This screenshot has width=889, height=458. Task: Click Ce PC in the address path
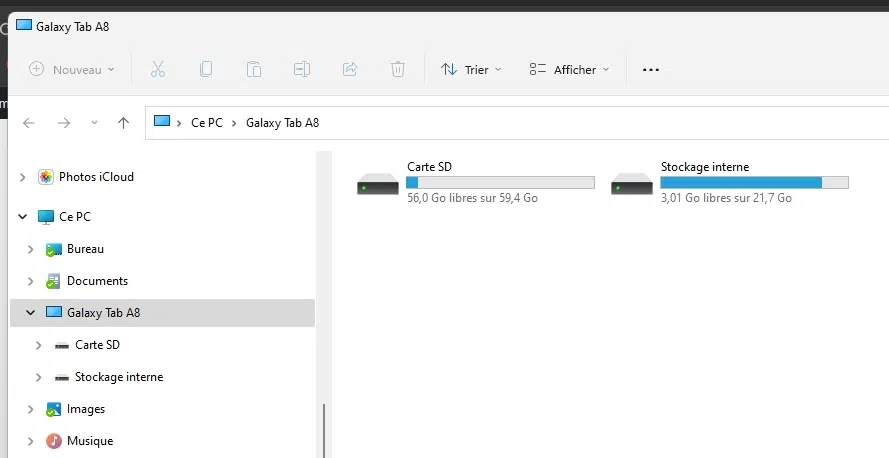point(207,122)
